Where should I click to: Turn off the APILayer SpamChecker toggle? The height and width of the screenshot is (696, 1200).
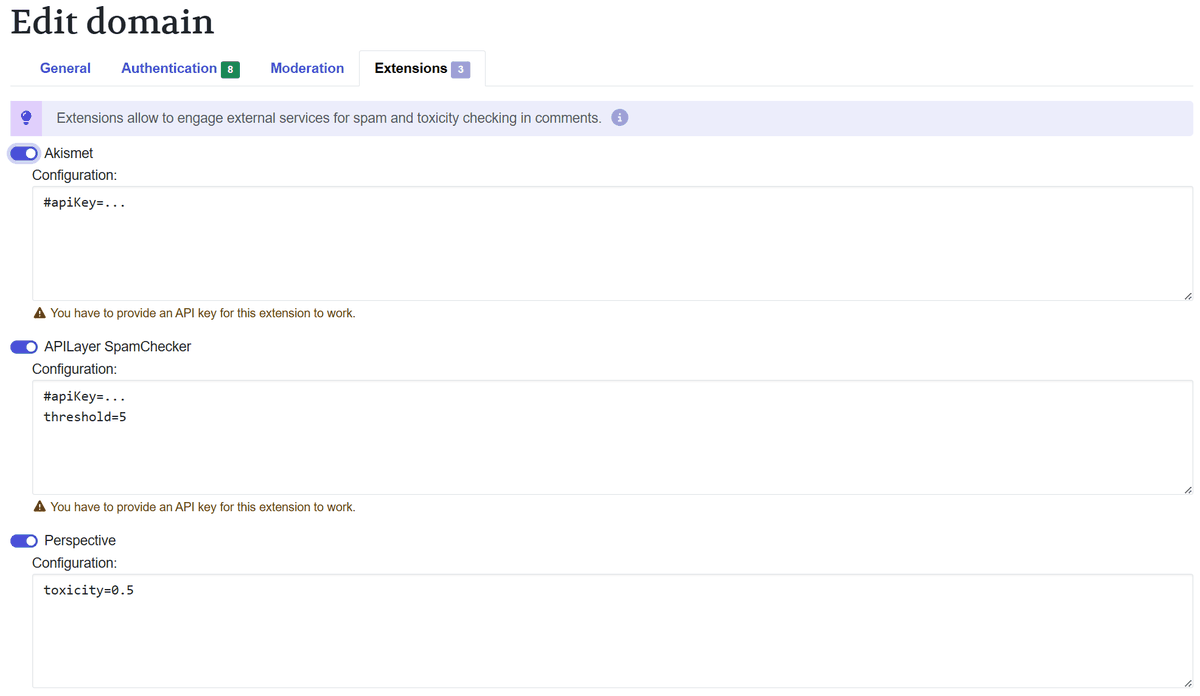(x=24, y=347)
